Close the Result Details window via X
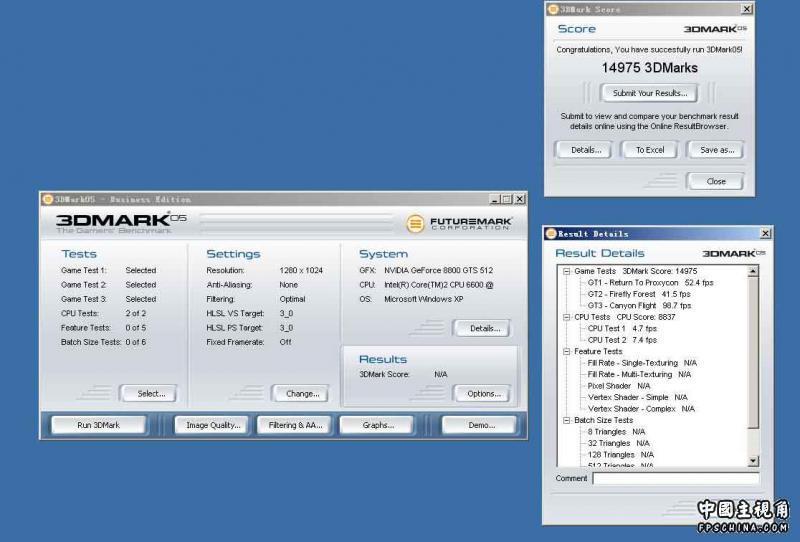This screenshot has height=542, width=800. pyautogui.click(x=765, y=234)
